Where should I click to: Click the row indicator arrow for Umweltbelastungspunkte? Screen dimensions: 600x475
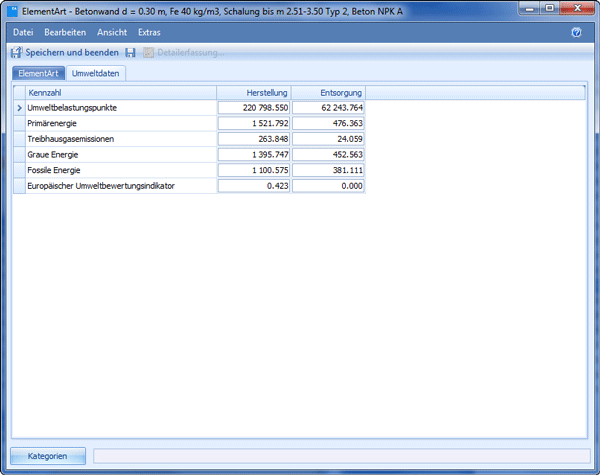coord(20,108)
